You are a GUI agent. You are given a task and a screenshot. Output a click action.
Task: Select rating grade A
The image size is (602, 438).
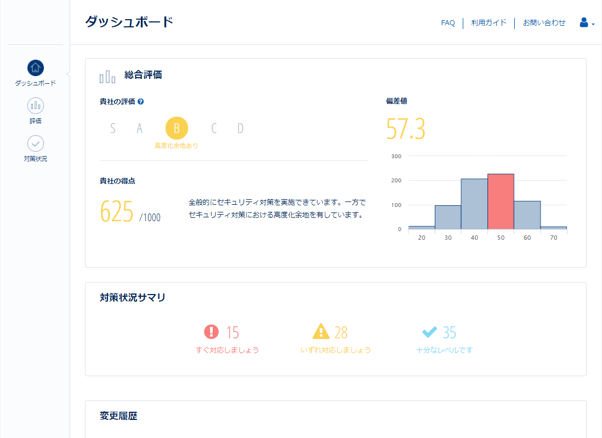(x=139, y=128)
